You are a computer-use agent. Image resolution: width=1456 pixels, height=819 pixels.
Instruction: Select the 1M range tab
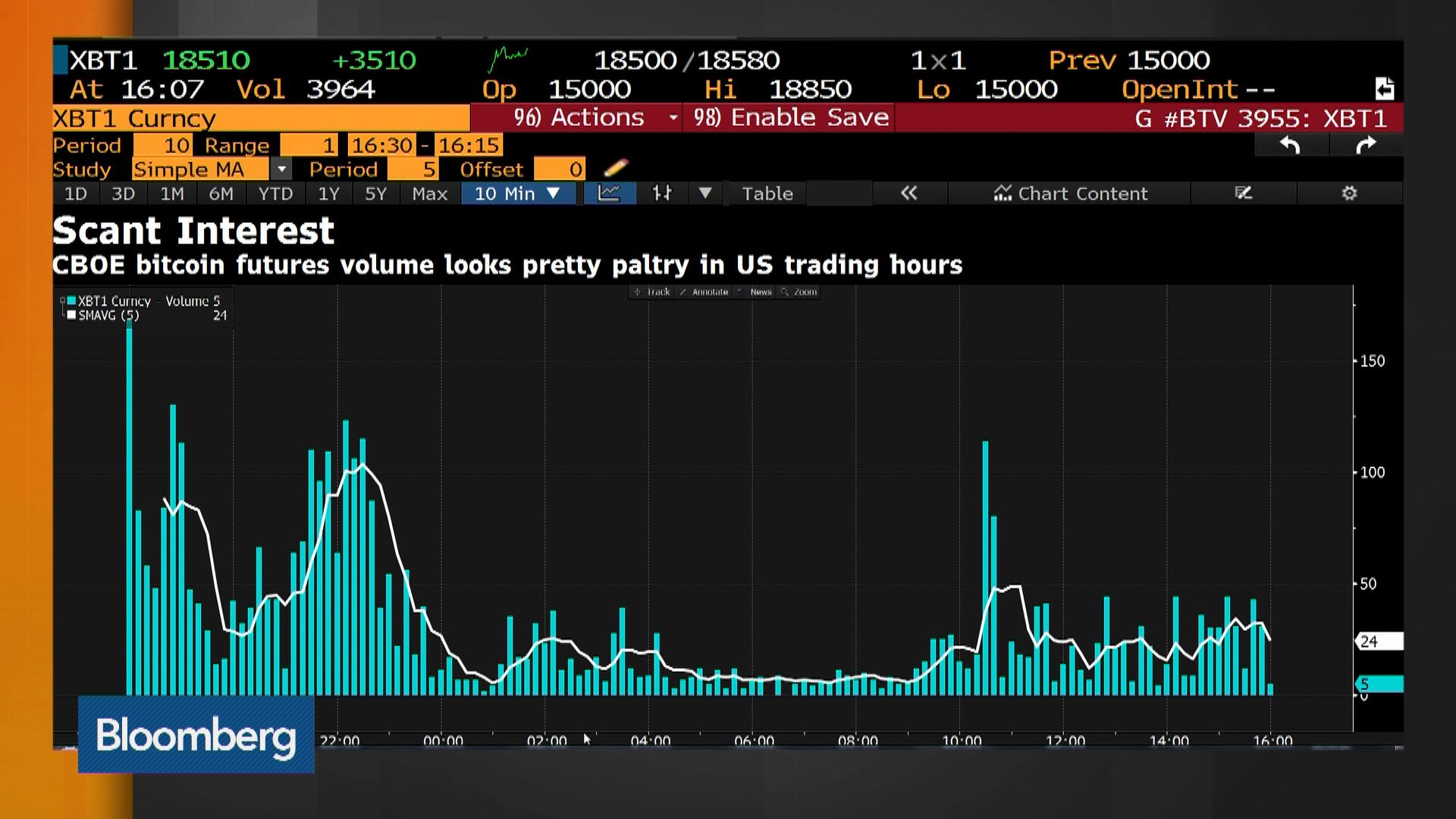click(x=172, y=193)
